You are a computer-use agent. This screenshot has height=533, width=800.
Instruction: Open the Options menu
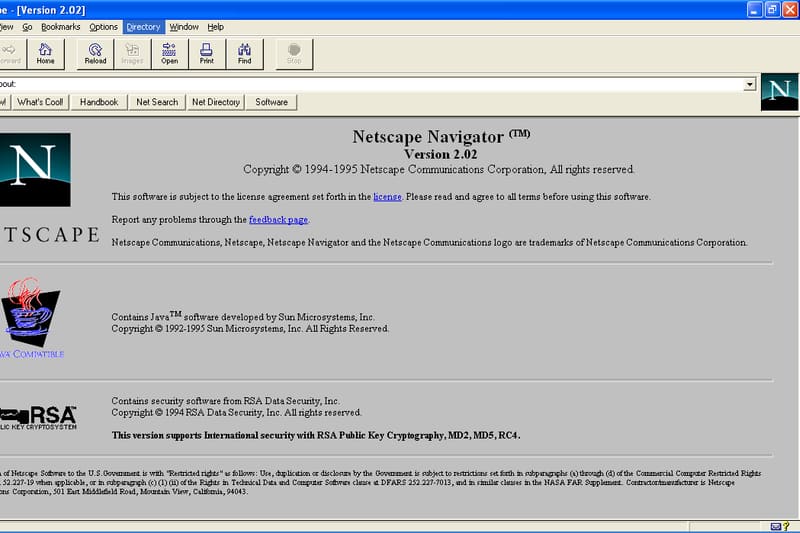(x=104, y=27)
